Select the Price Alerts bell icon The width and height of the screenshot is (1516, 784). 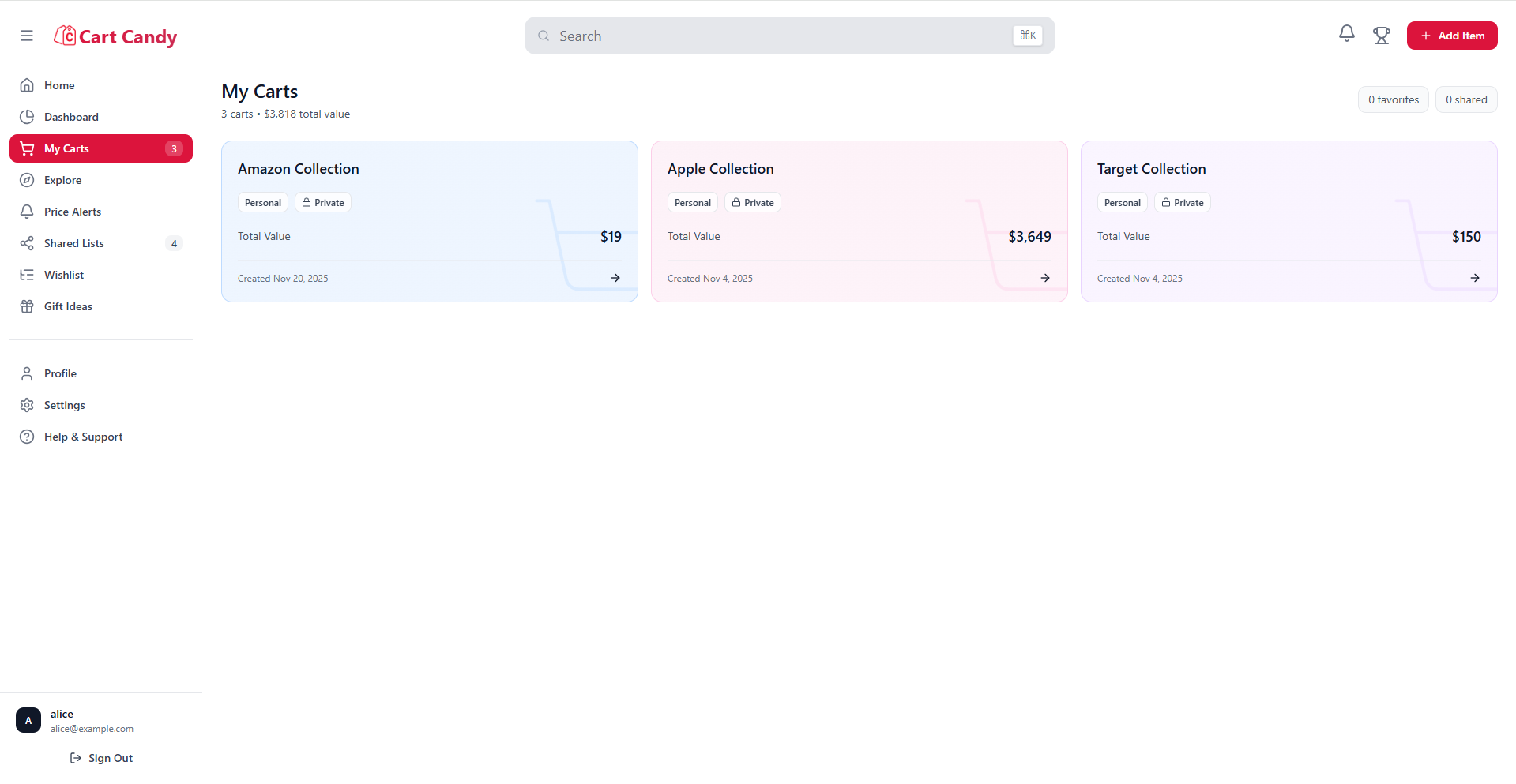point(27,211)
